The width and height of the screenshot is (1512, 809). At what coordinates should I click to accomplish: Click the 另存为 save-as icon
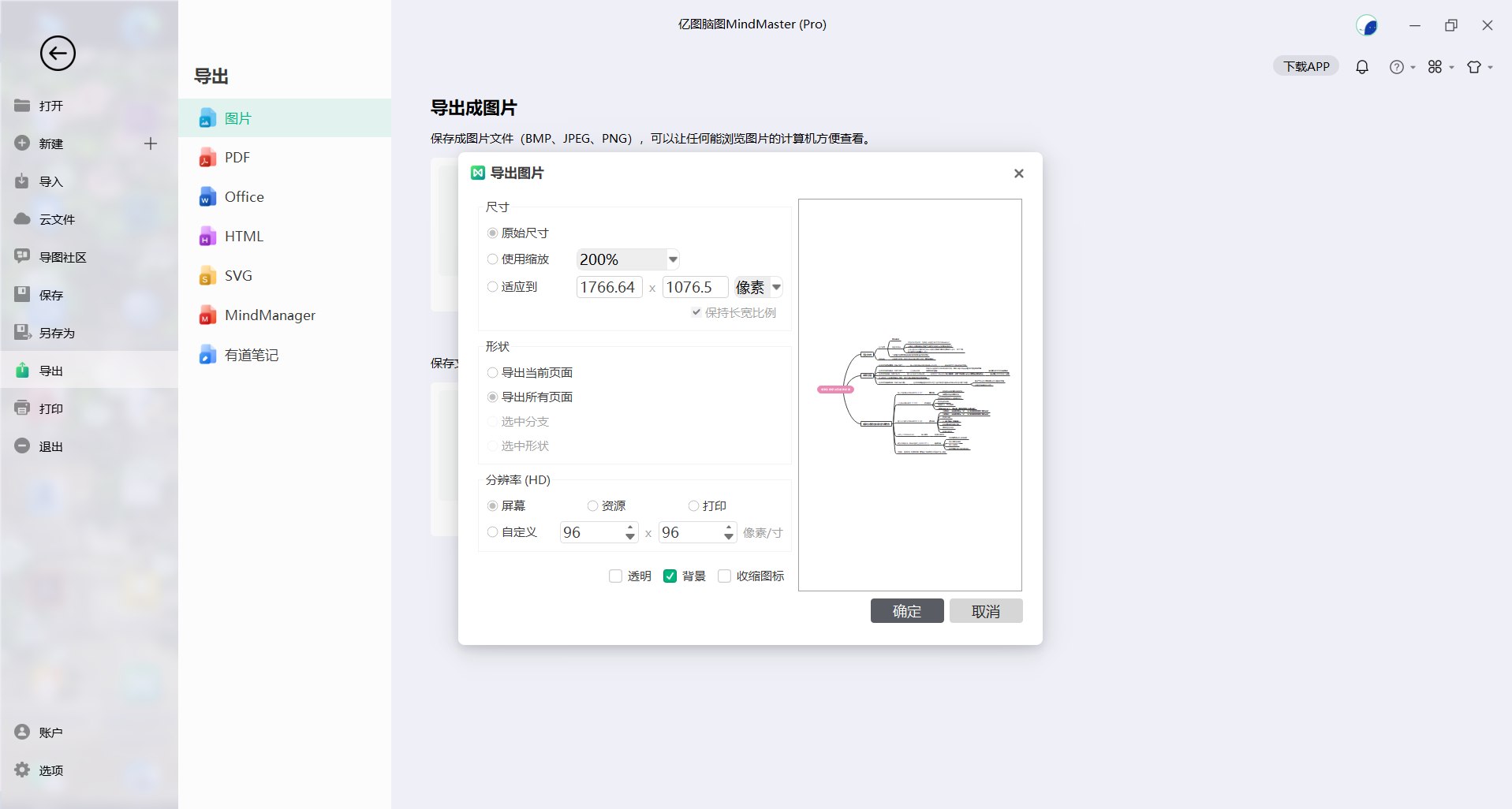[x=22, y=333]
